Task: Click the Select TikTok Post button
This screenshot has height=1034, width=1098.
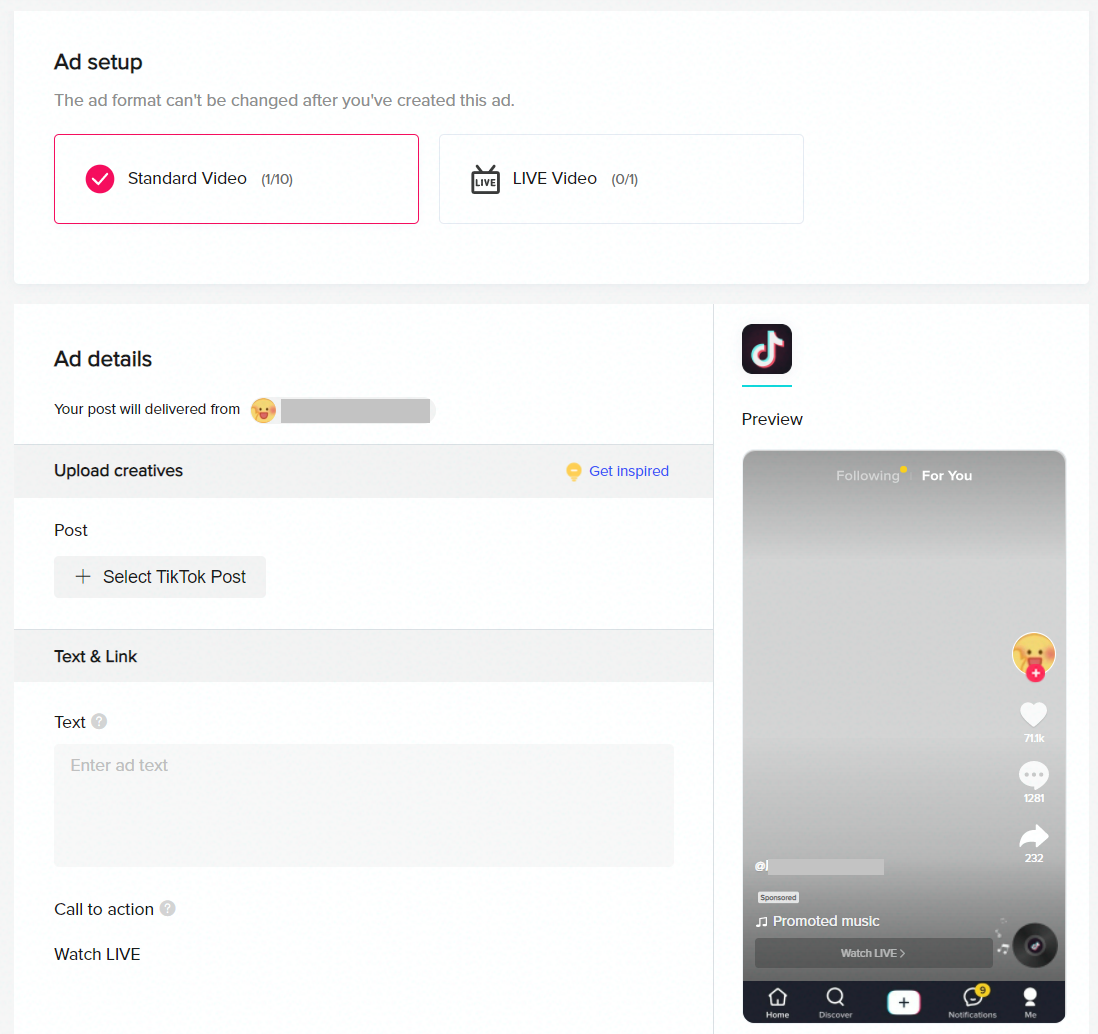Action: [160, 577]
